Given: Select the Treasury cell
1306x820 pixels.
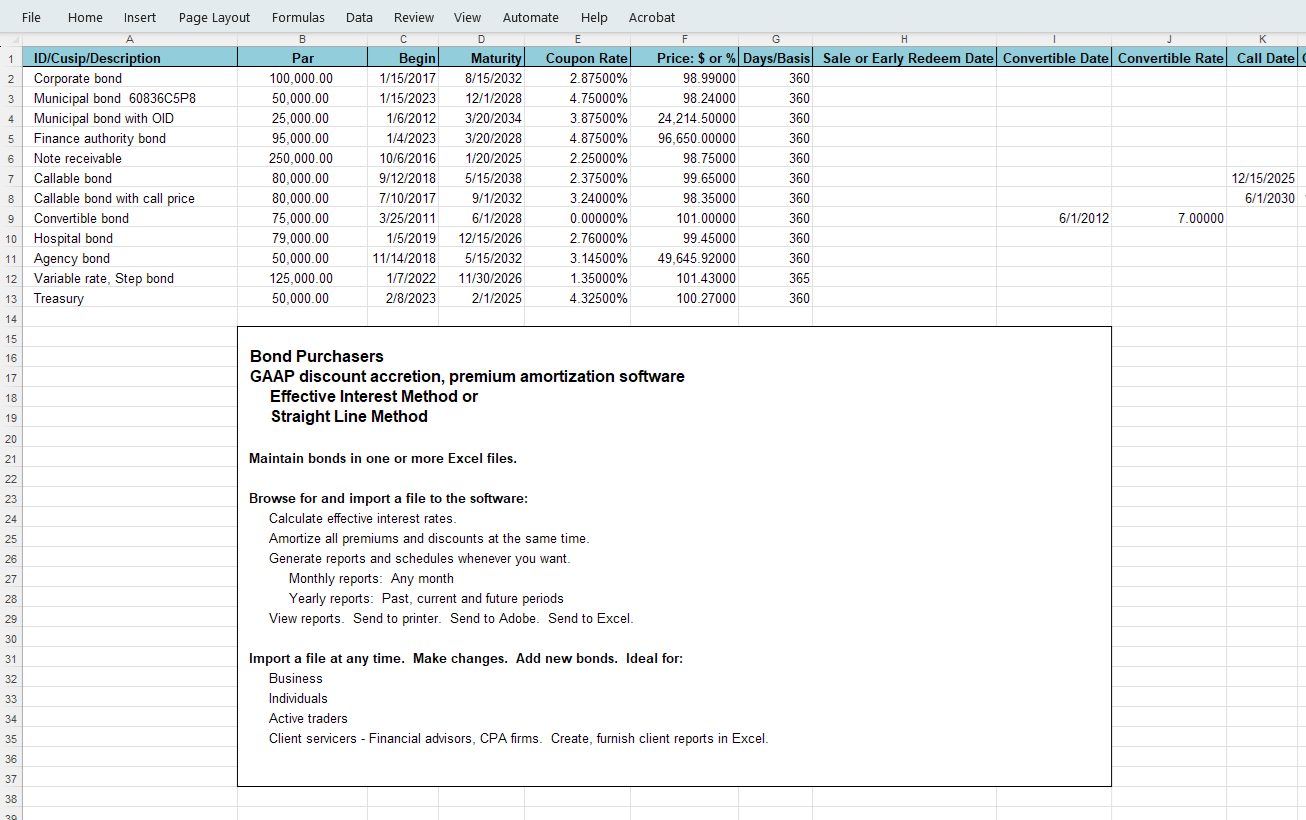Looking at the screenshot, I should pos(130,298).
